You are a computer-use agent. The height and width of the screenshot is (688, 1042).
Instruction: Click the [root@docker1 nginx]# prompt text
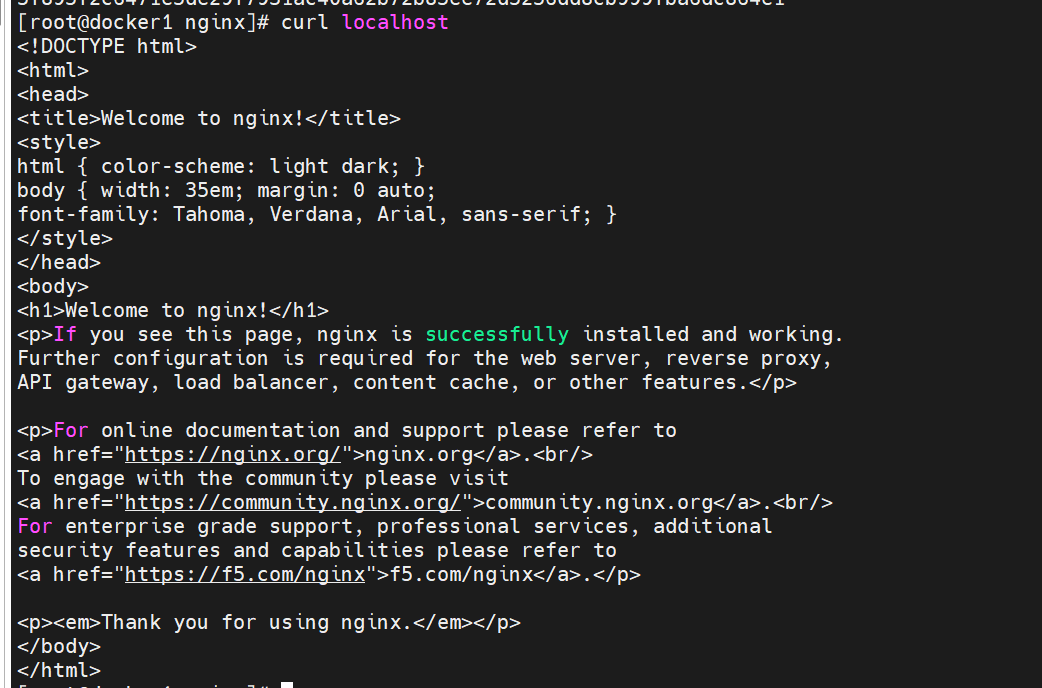[x=143, y=23]
